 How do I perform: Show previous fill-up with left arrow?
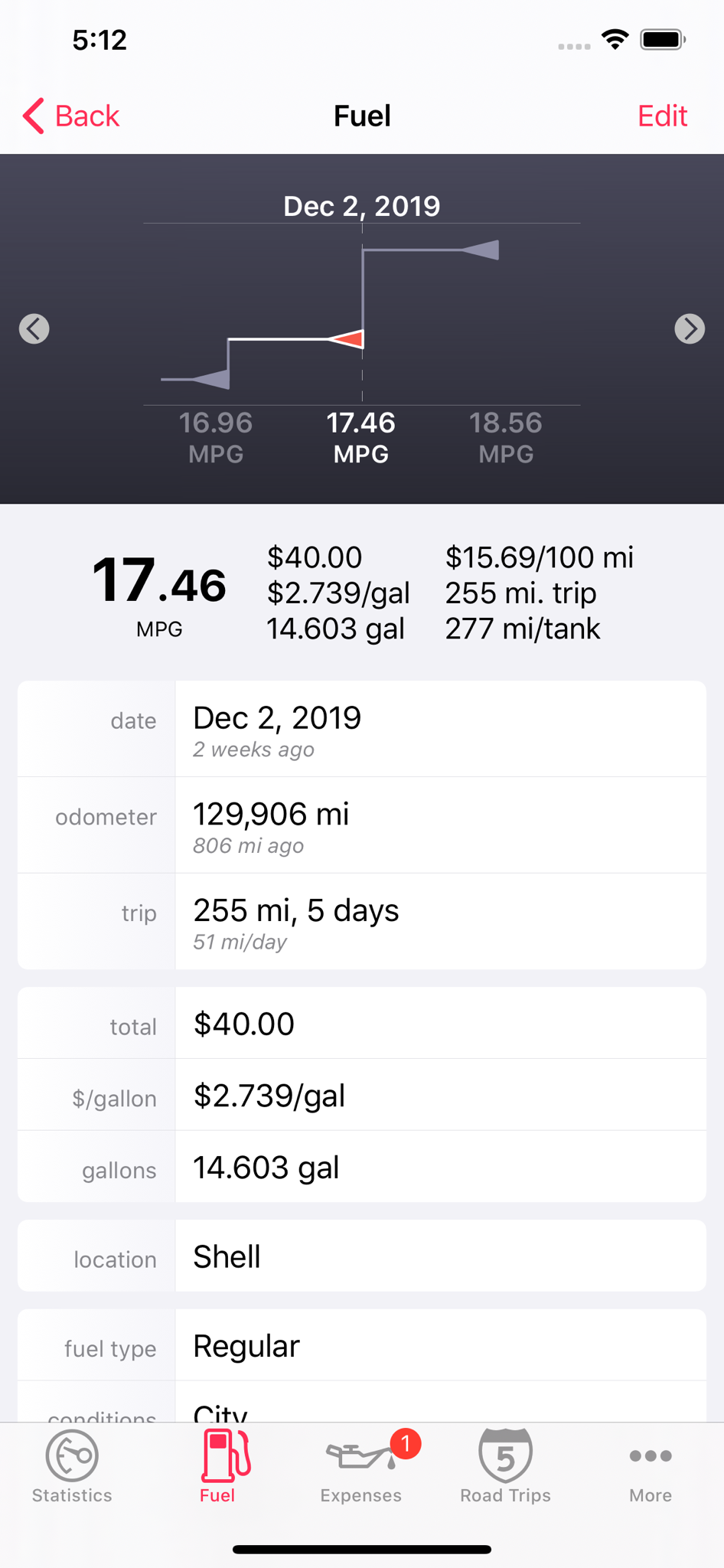[34, 329]
